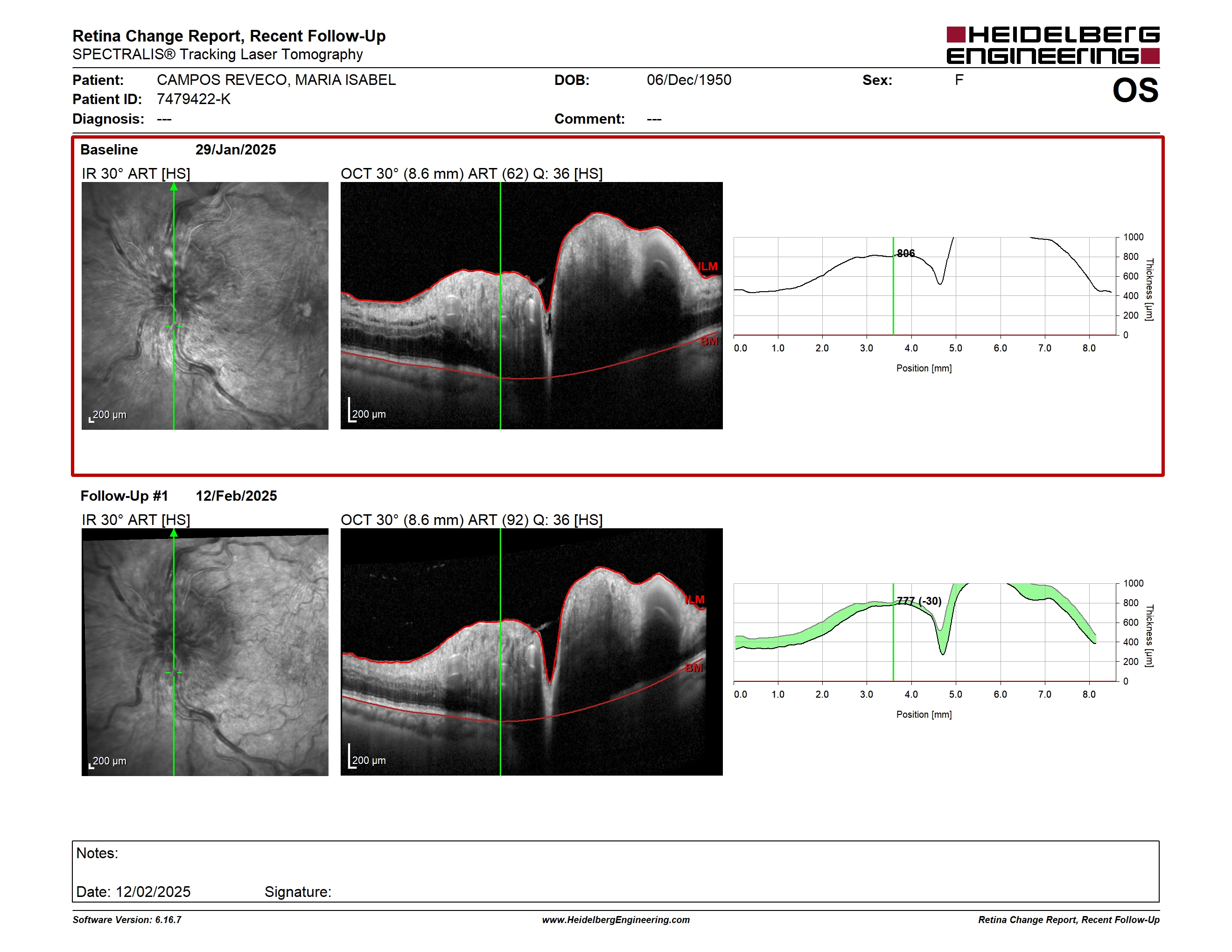1232x952 pixels.
Task: Click the 200 µm scale bar on Baseline OCT
Action: point(367,411)
